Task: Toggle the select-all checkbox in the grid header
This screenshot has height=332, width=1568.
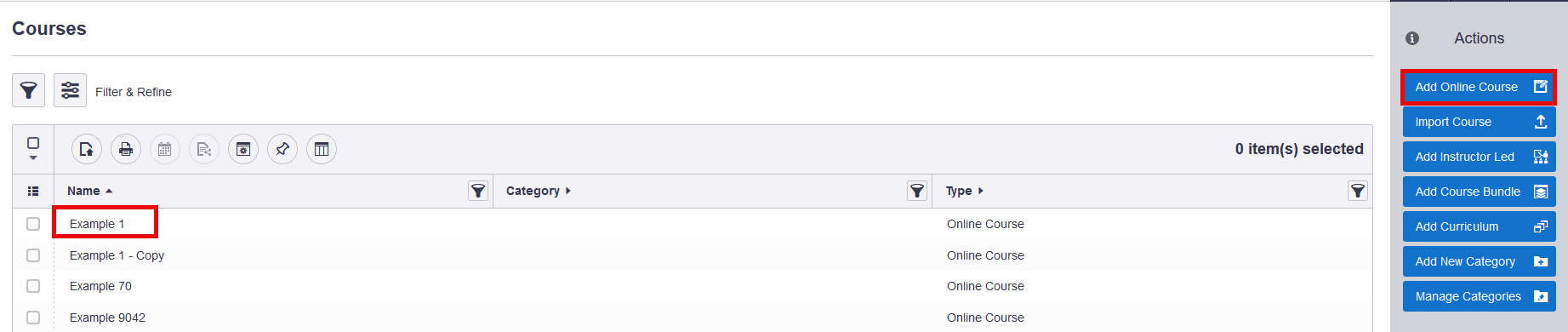Action: [x=33, y=143]
